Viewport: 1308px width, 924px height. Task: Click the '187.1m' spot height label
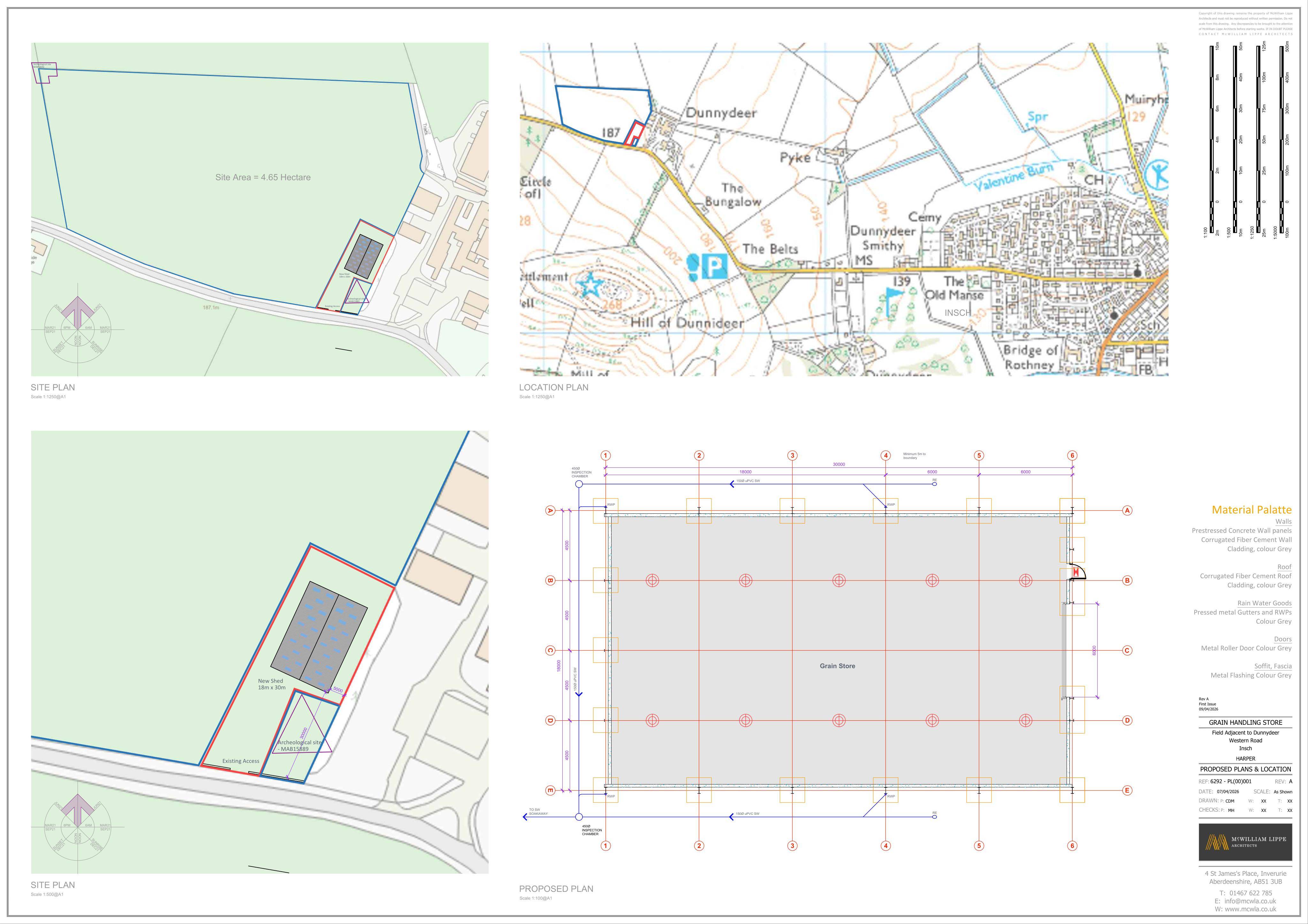pos(211,307)
